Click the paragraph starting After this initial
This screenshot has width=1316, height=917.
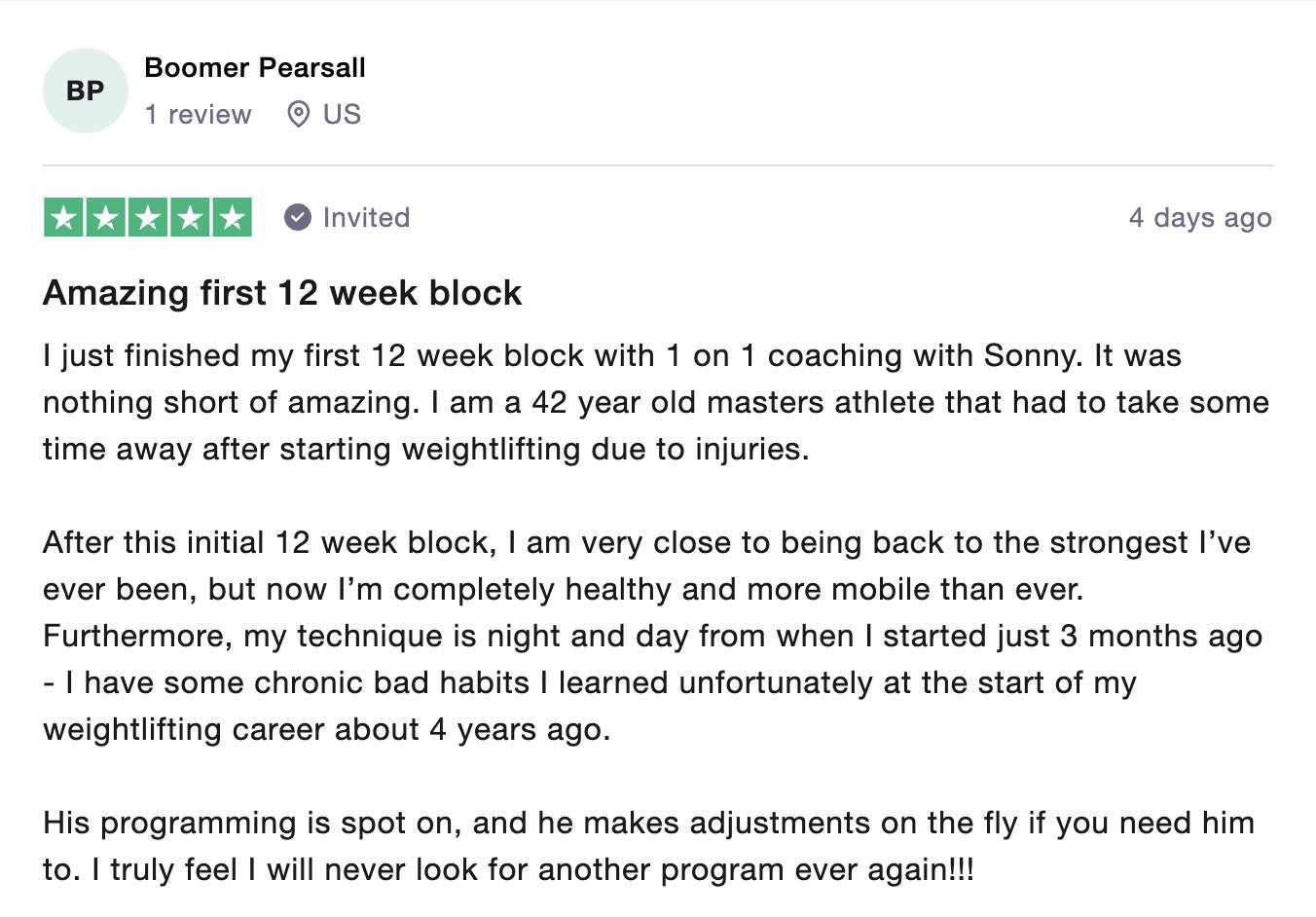[x=653, y=636]
